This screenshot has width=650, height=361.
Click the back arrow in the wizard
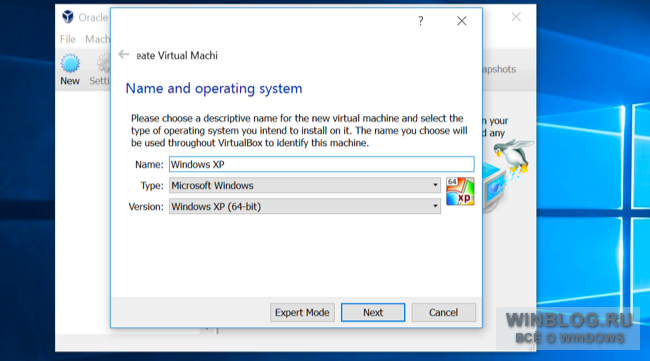tap(124, 55)
